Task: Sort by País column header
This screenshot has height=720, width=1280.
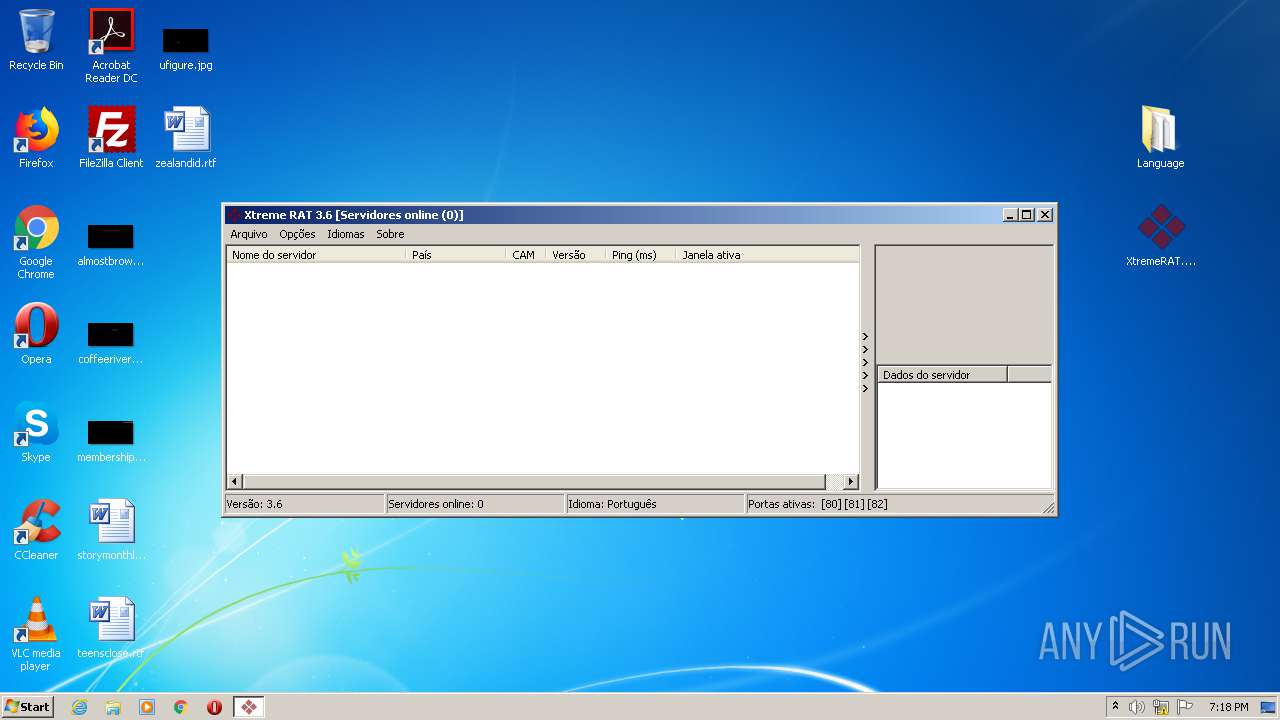Action: 456,255
